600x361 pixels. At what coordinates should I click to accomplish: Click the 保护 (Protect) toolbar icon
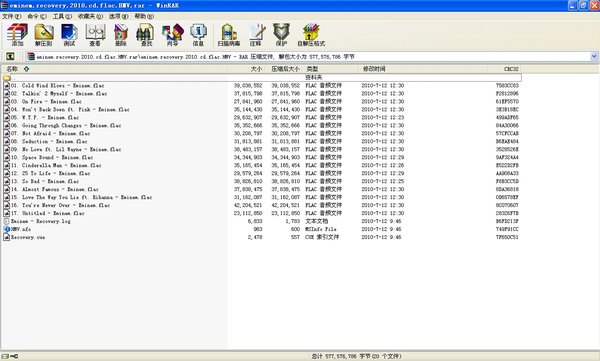point(281,34)
